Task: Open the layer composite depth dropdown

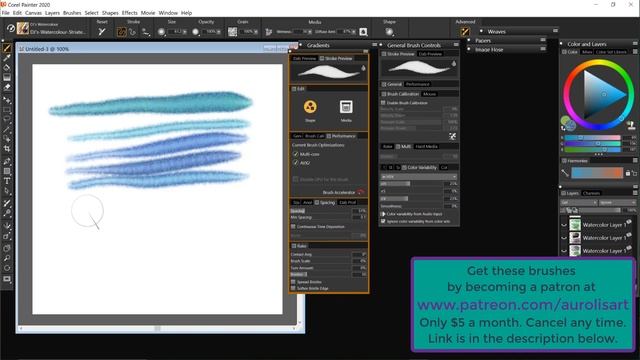Action: [x=618, y=202]
